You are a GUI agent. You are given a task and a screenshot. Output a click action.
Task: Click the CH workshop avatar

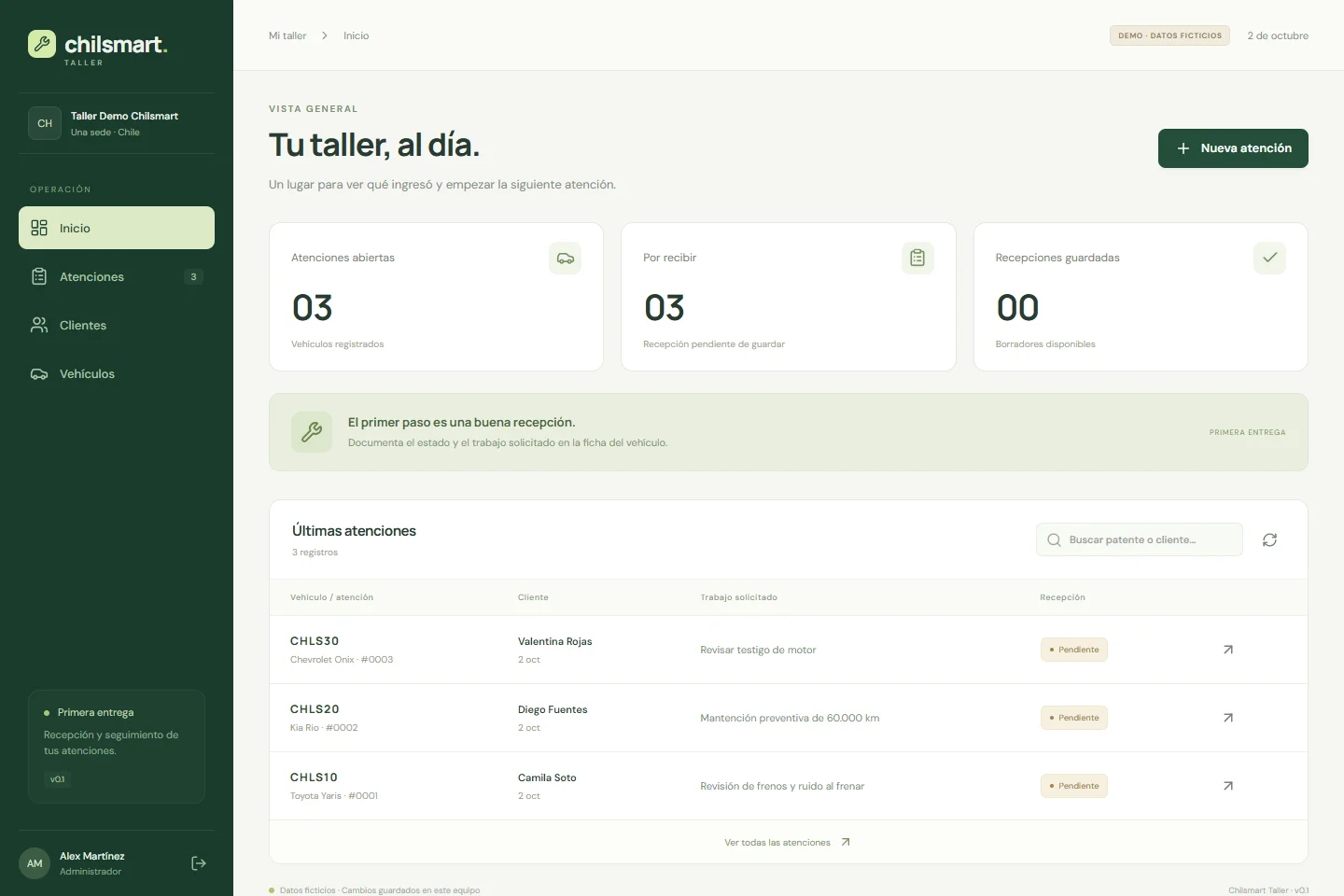[x=45, y=123]
